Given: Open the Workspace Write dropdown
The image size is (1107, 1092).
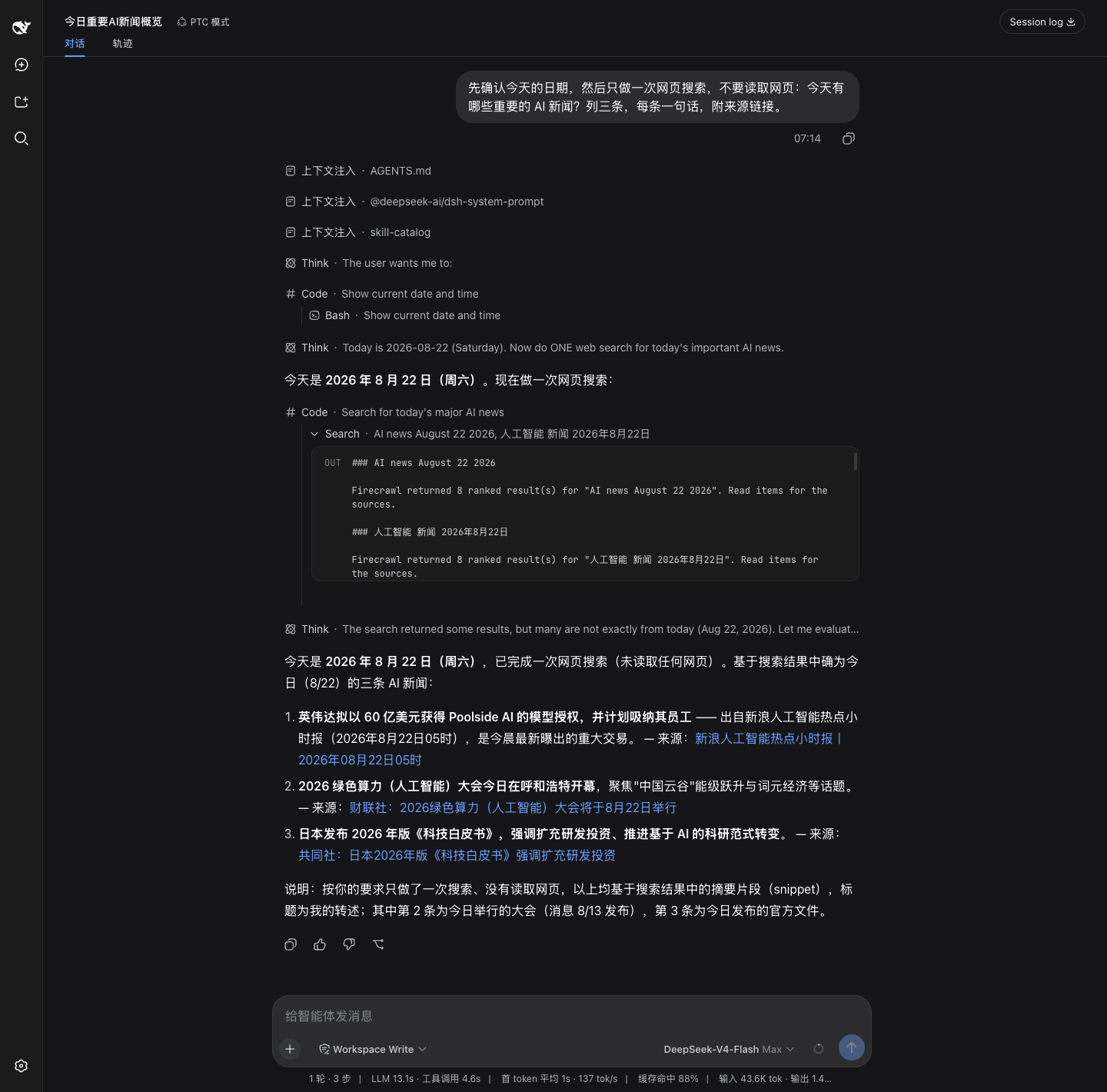Looking at the screenshot, I should click(373, 1049).
